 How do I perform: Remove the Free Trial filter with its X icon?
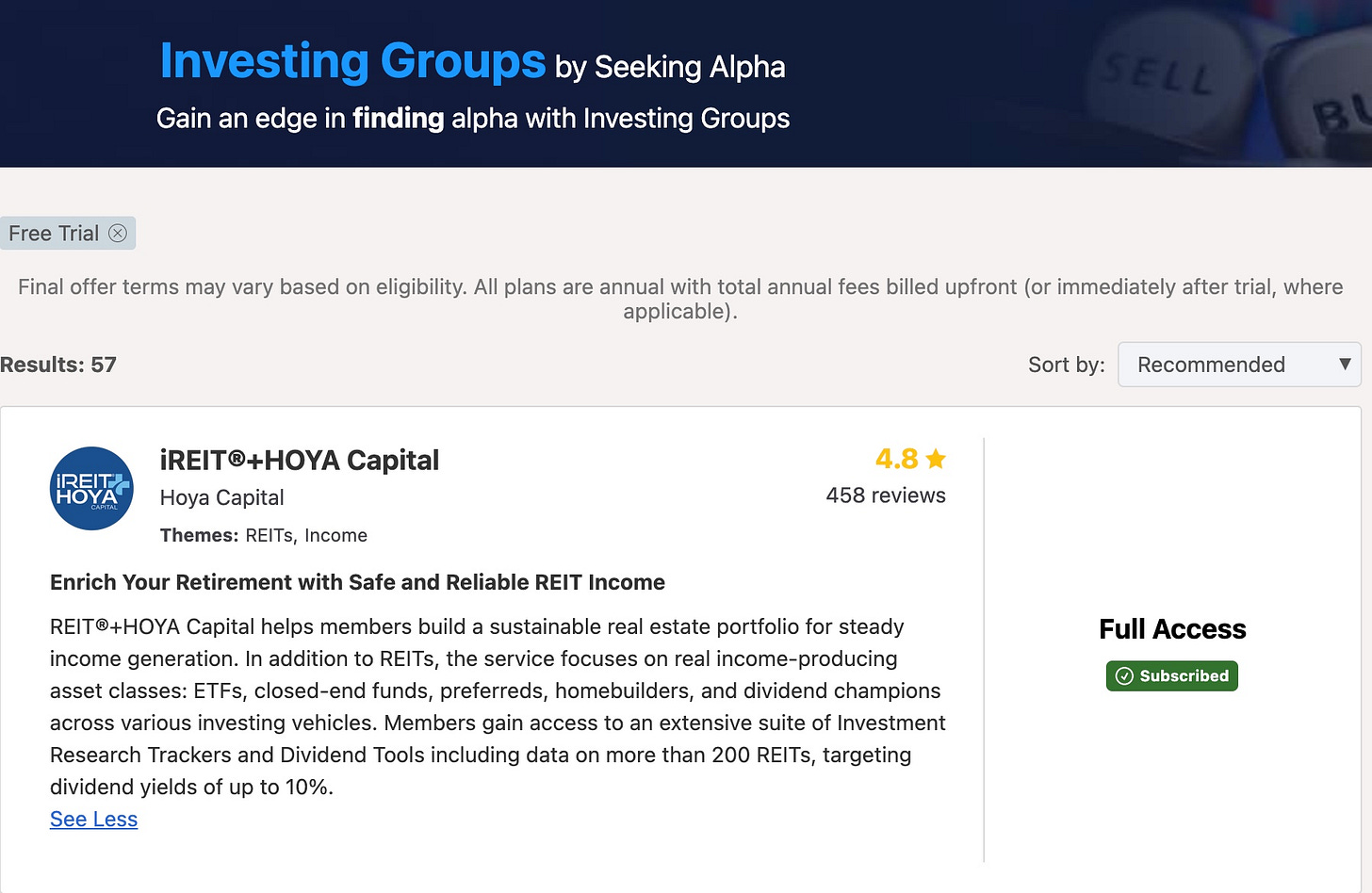click(118, 234)
